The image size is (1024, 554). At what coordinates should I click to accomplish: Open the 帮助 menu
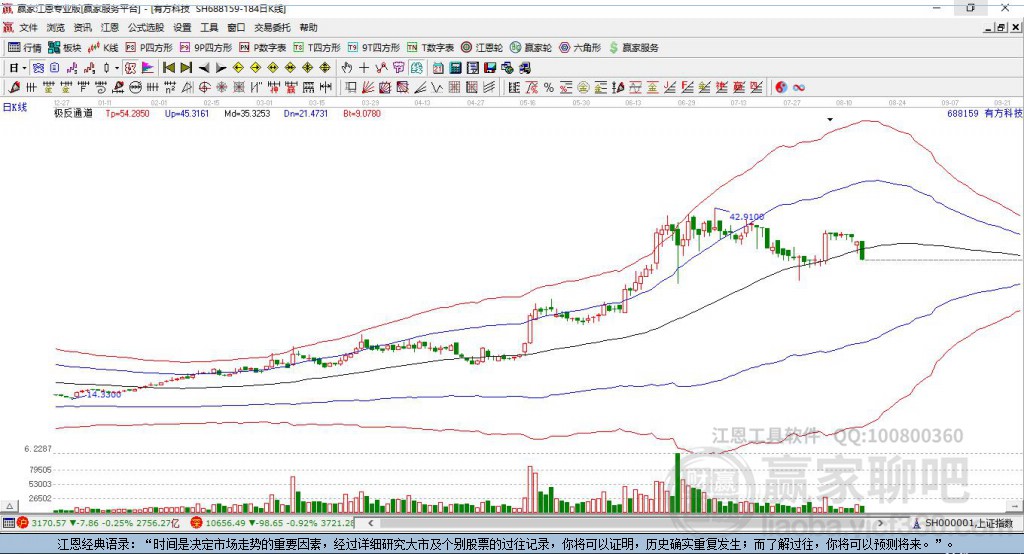308,27
